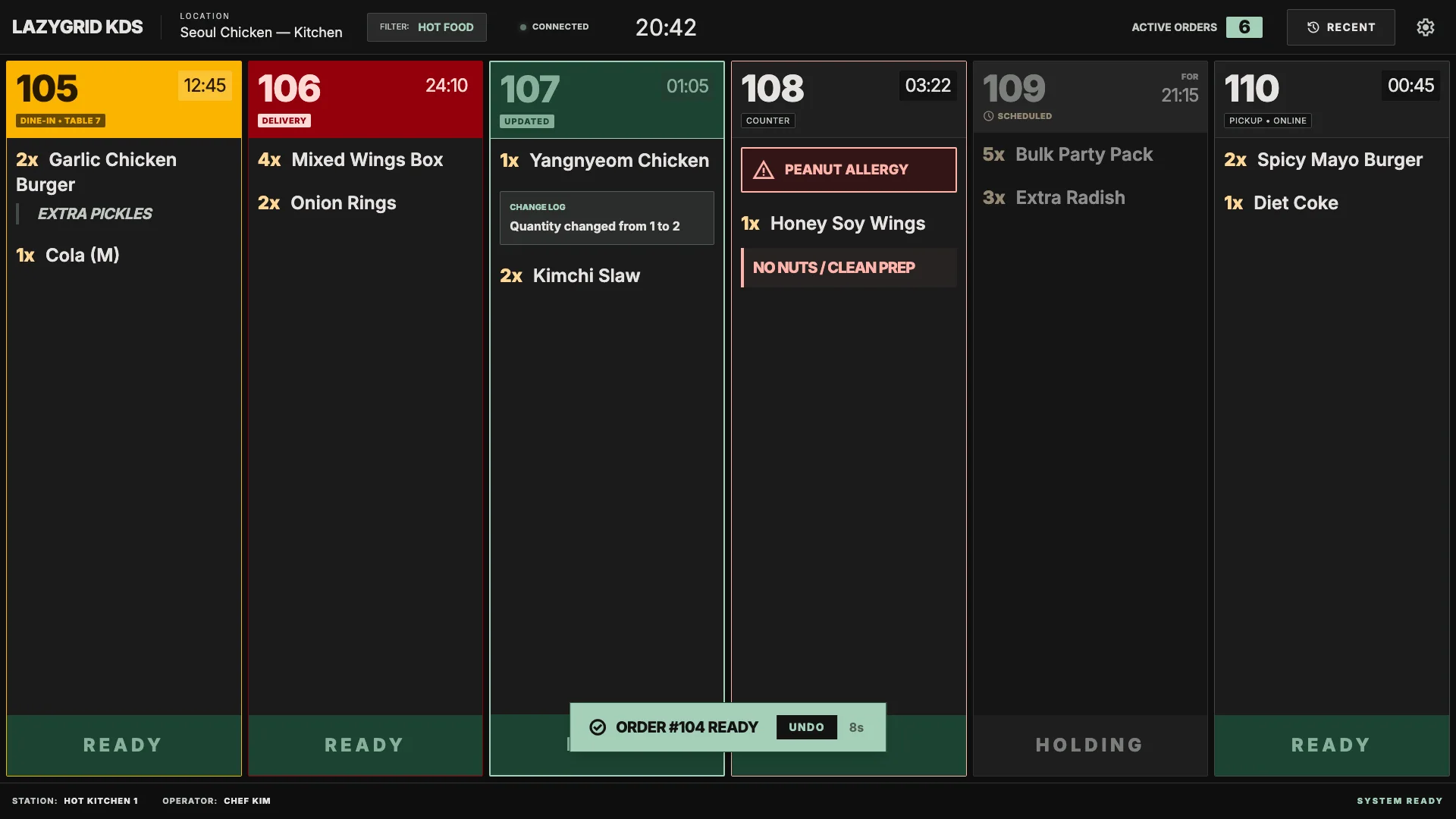Click the 03:22 timer on order 108
This screenshot has height=819, width=1456.
[928, 86]
